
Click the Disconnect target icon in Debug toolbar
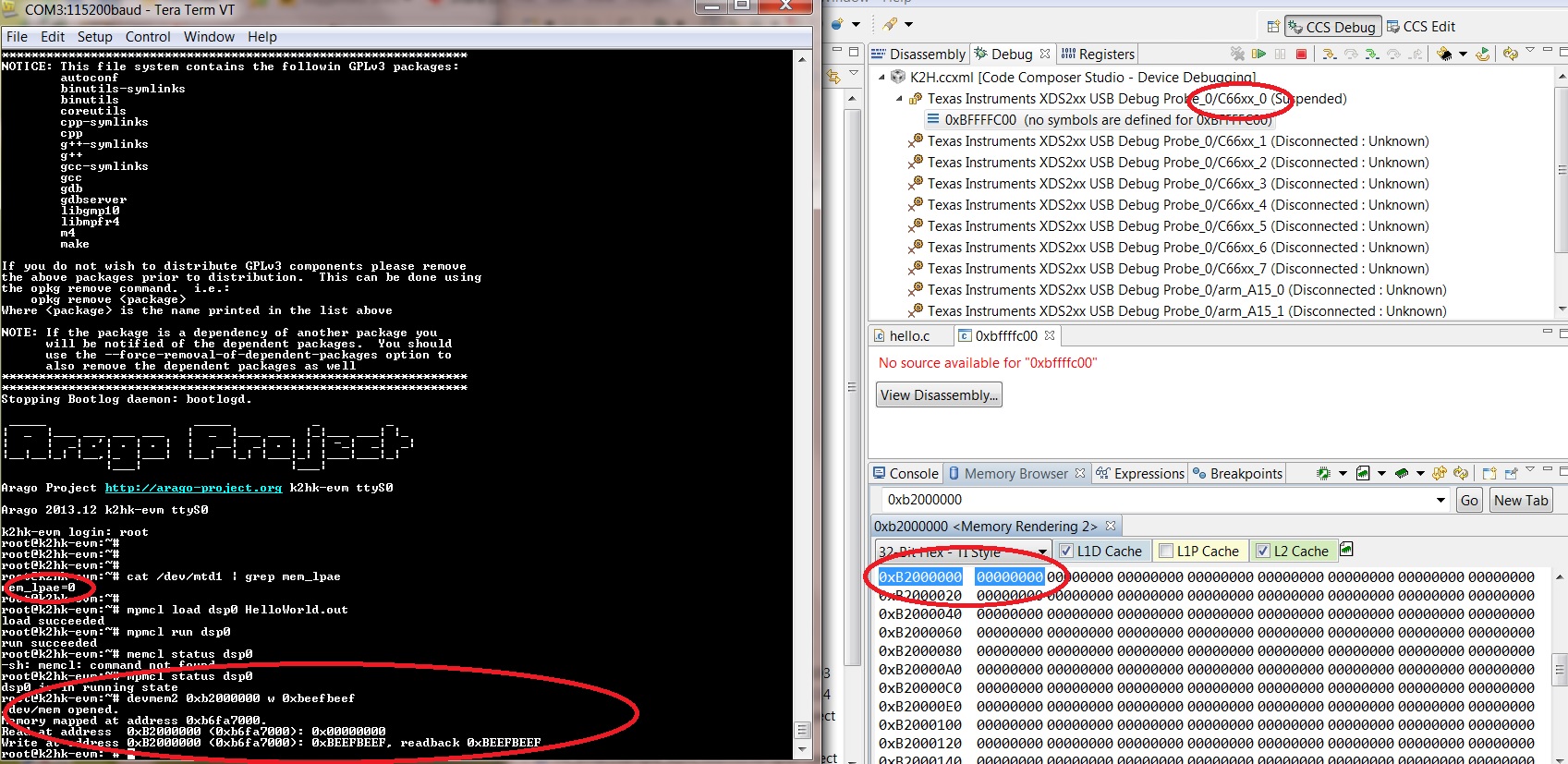pos(1237,54)
